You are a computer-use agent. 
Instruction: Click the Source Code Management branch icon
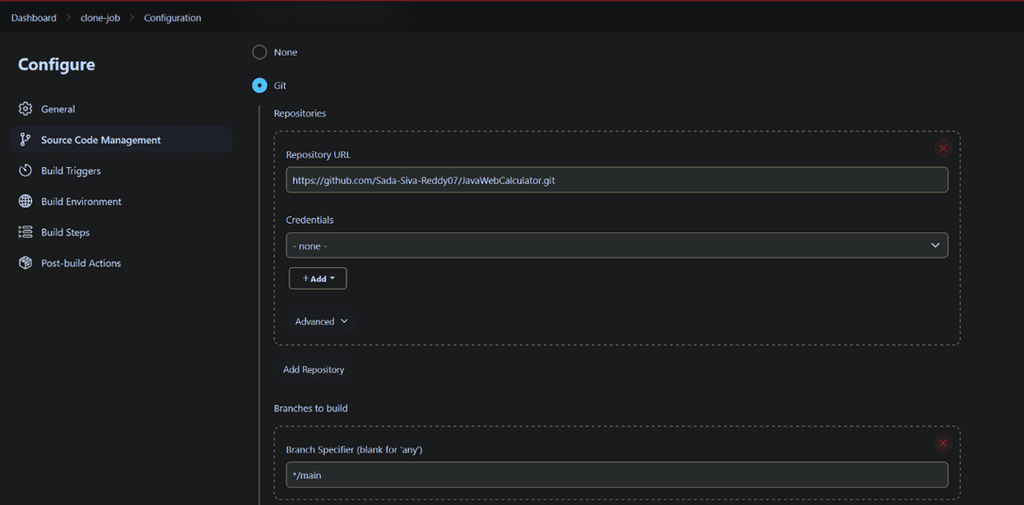tap(25, 139)
